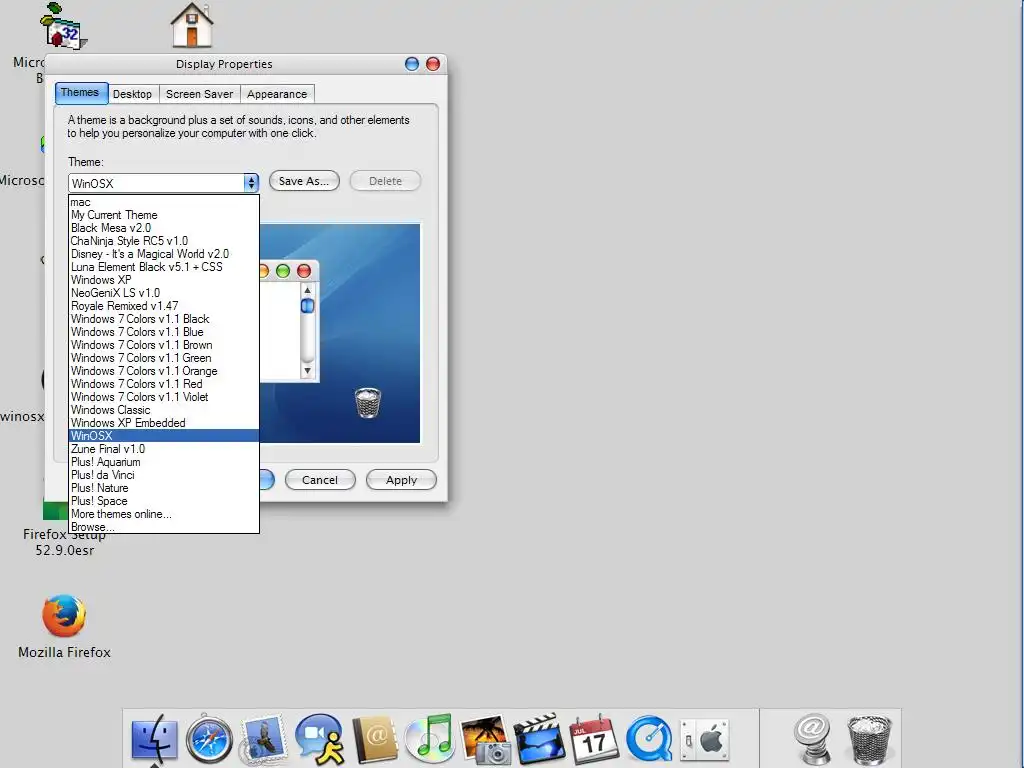Viewport: 1024px width, 768px height.
Task: Open the Appearance tab
Action: [277, 94]
